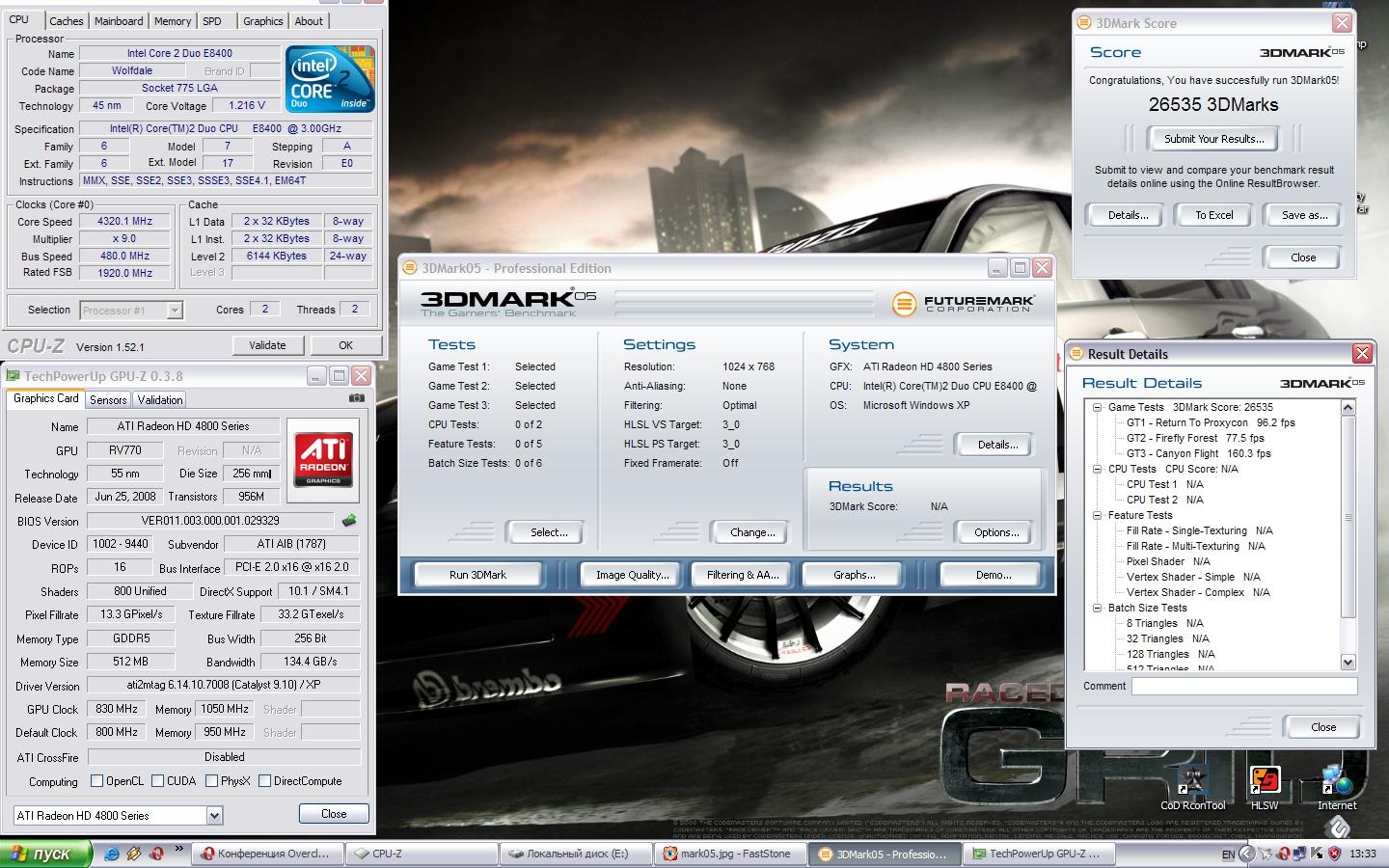The image size is (1389, 868).
Task: Enable the OpenCL checkbox in GPU-Z
Action: pos(96,781)
